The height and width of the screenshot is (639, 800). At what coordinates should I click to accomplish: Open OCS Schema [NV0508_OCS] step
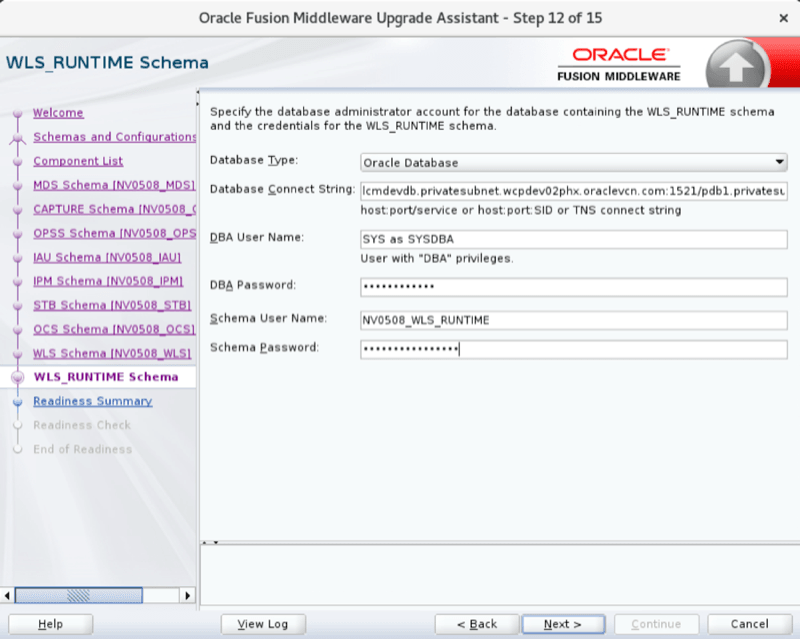click(x=114, y=329)
